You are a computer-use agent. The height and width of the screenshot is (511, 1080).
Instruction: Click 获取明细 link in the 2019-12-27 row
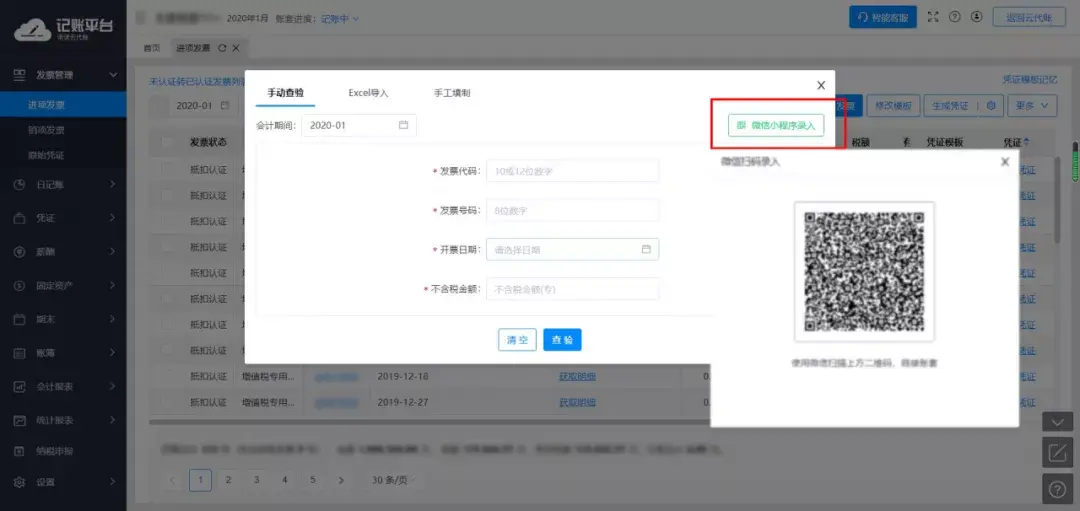click(577, 402)
